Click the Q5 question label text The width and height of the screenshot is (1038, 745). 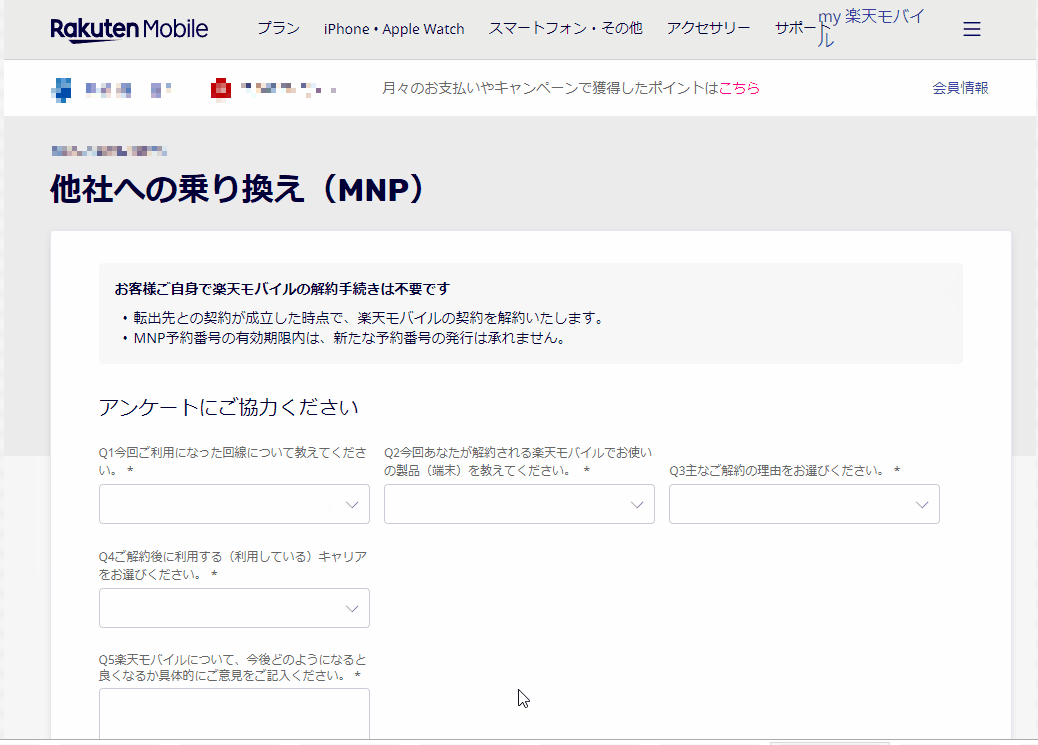point(232,668)
